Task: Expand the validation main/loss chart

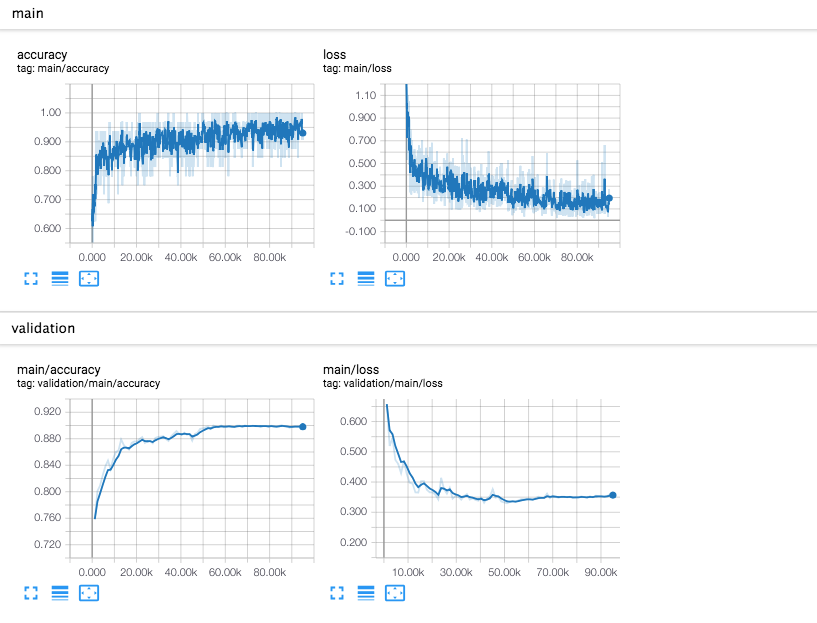Action: (x=336, y=593)
